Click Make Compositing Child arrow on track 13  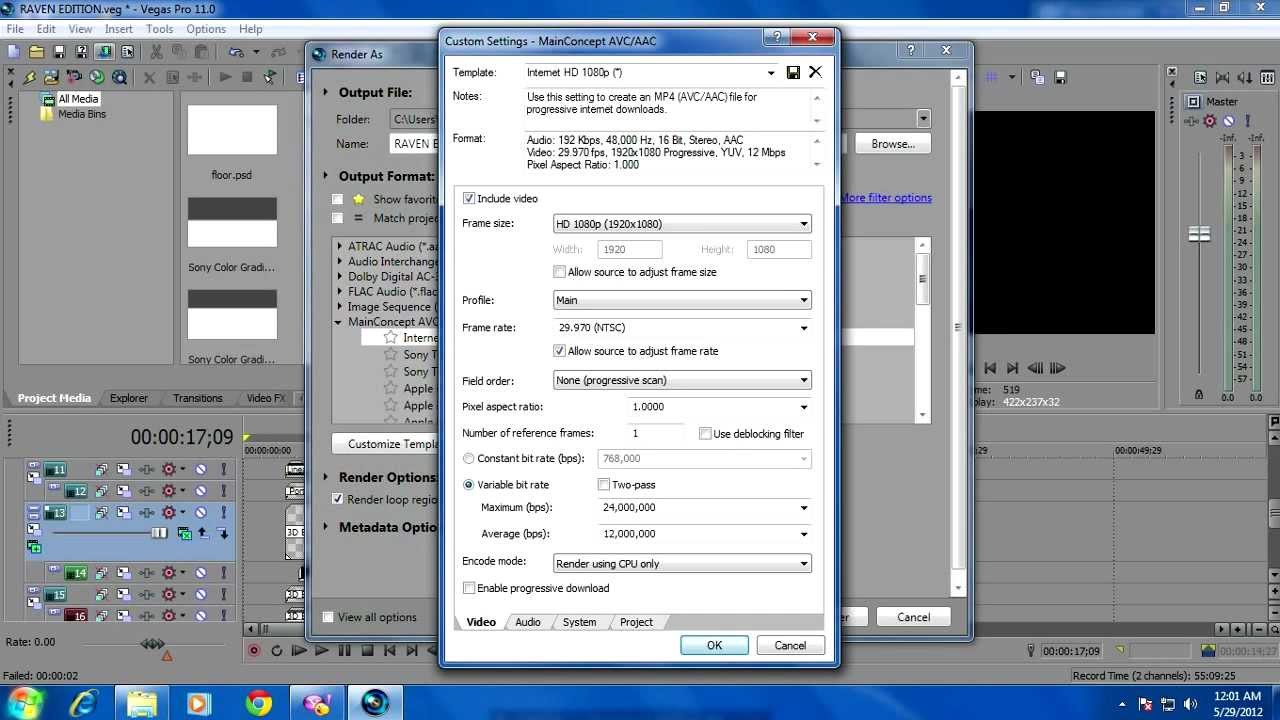[x=223, y=534]
